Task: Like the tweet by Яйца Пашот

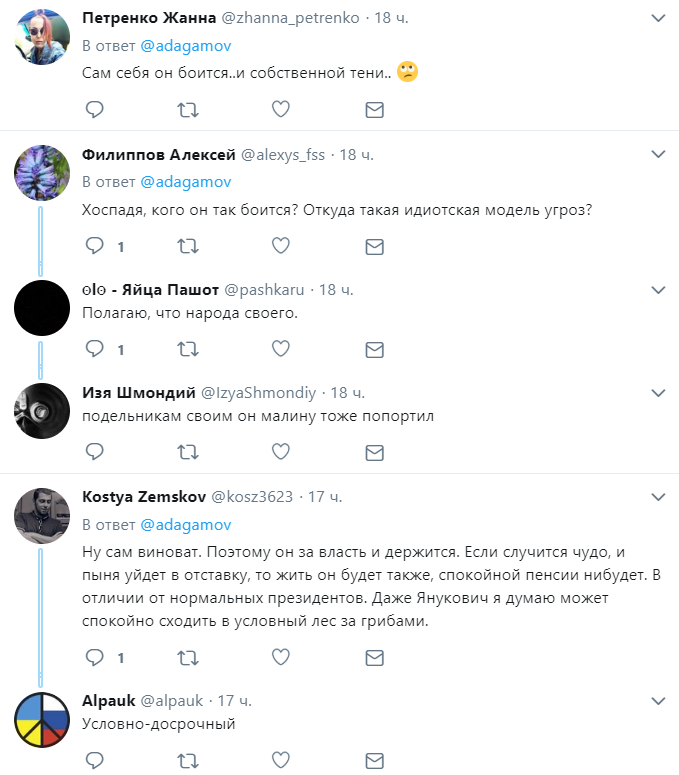Action: click(281, 349)
